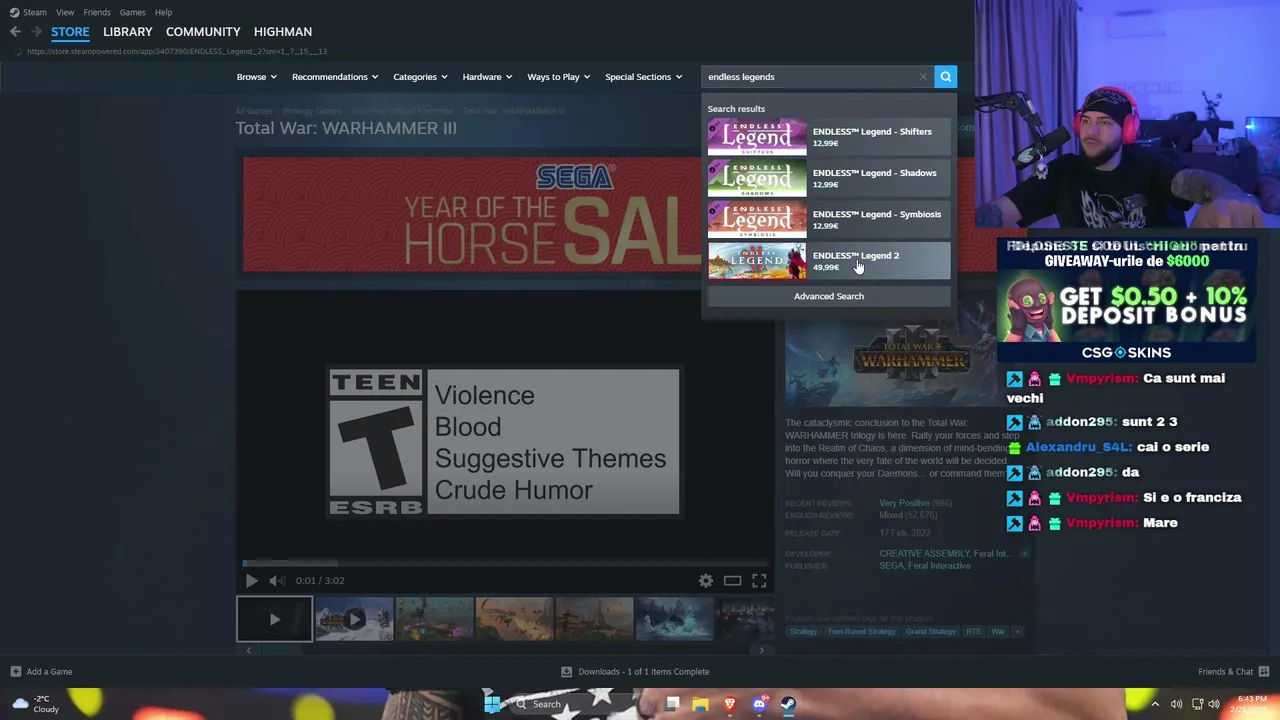Open Friends & Chat
Viewport: 1280px width, 720px height.
point(1233,672)
